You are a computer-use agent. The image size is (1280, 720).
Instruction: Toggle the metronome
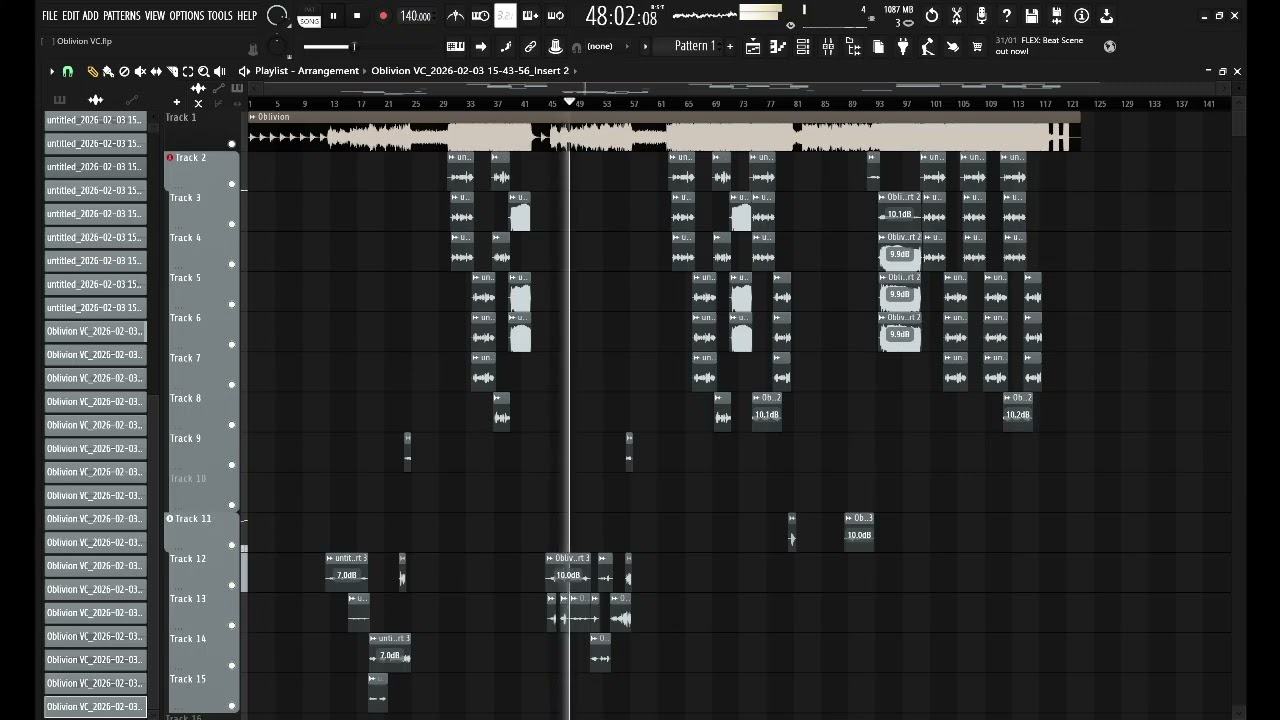[x=455, y=16]
